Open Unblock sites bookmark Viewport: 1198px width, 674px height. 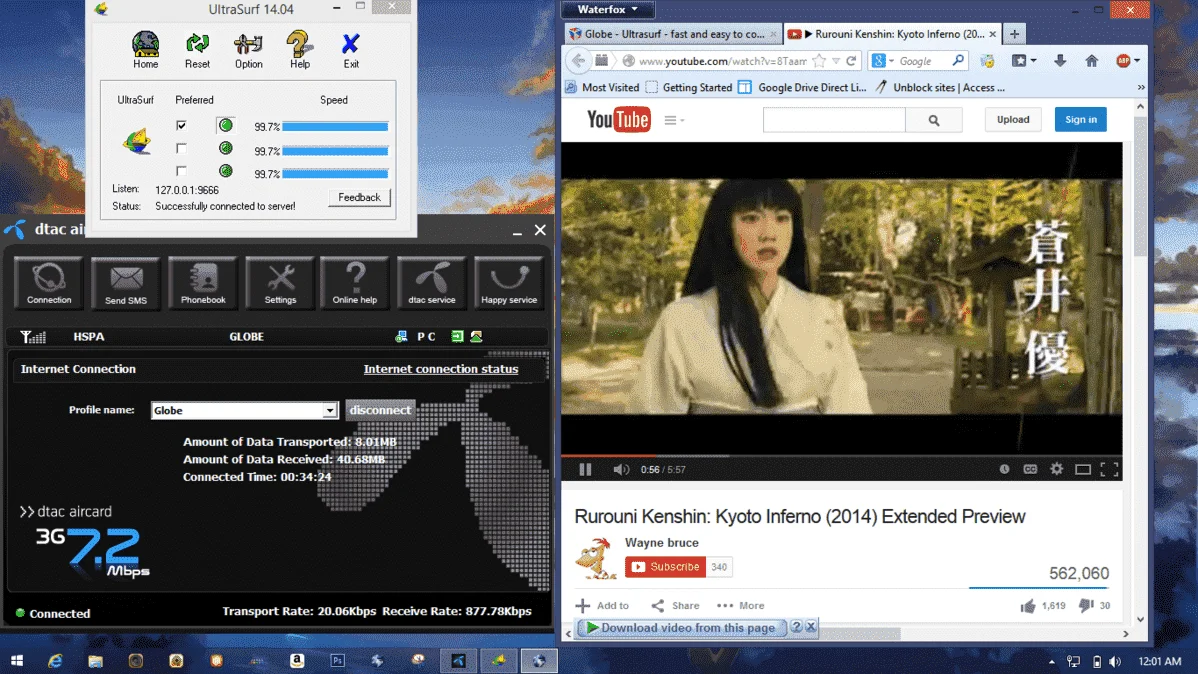click(940, 87)
